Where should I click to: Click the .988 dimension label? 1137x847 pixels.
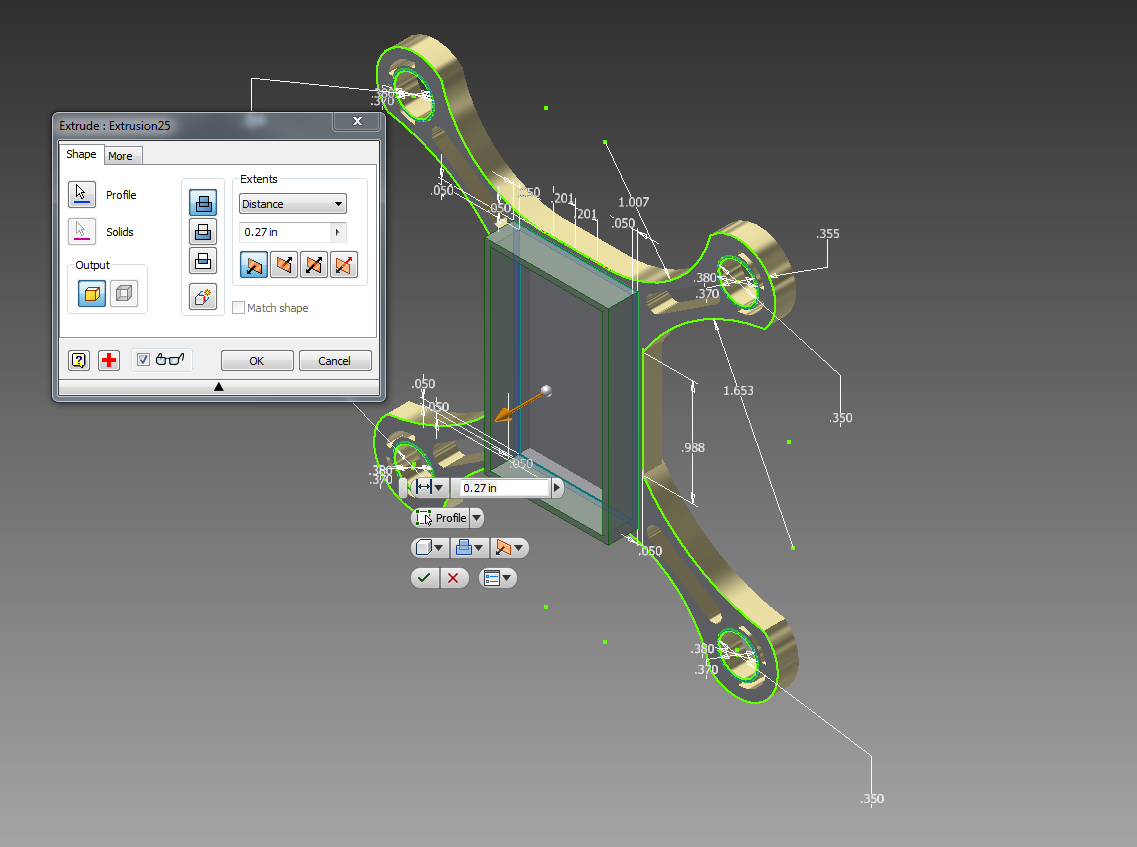click(692, 447)
